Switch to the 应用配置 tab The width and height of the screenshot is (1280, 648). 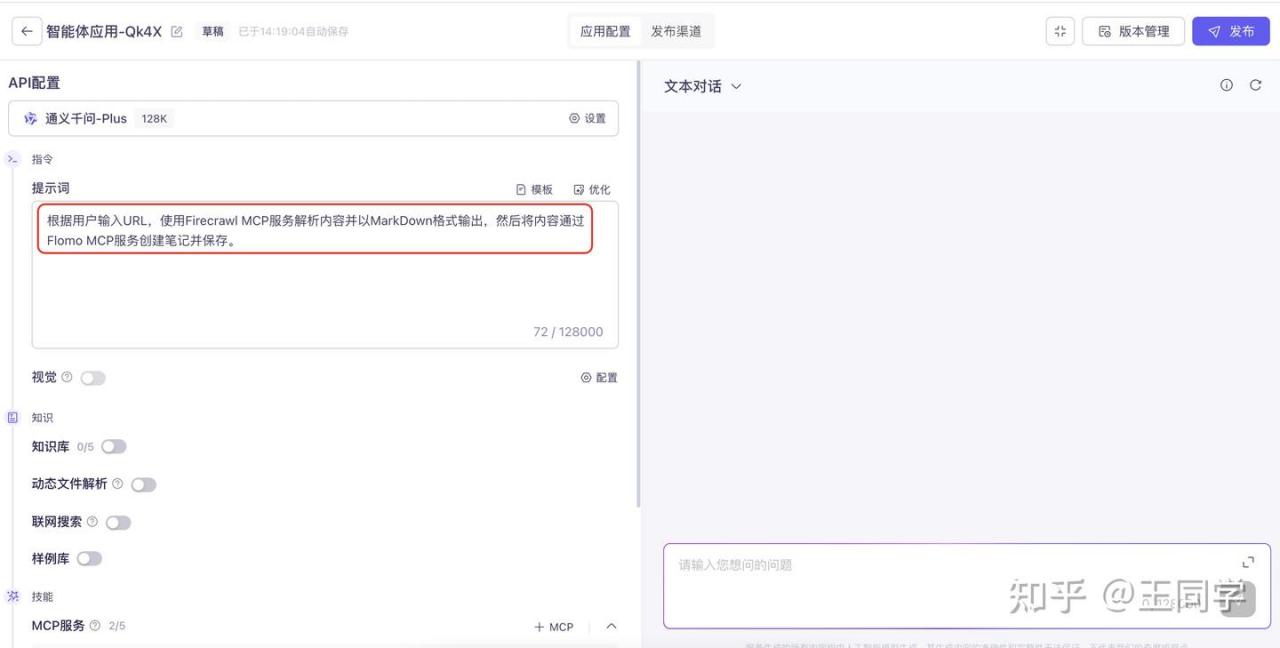605,31
